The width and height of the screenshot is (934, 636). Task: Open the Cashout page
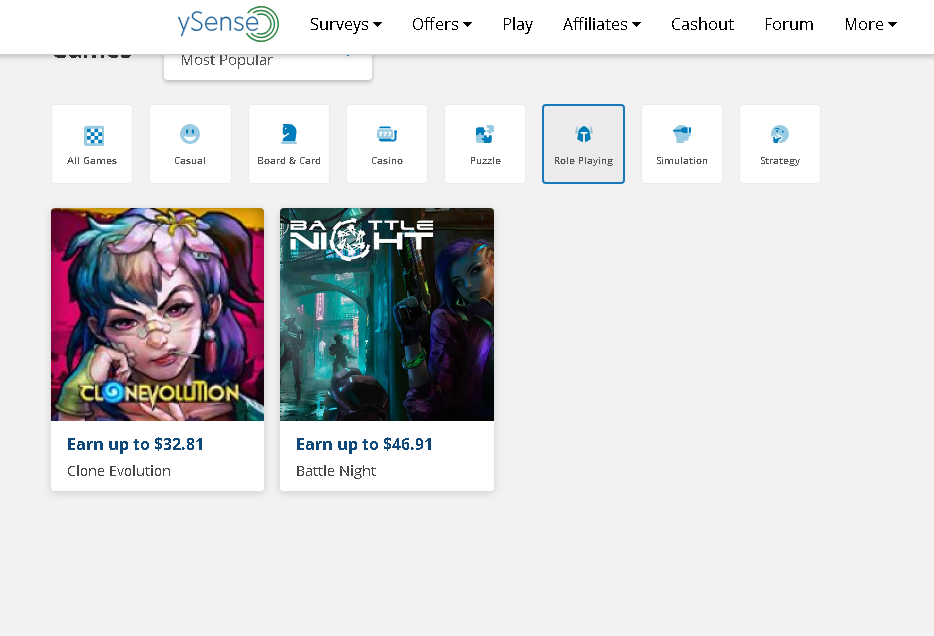pos(702,24)
